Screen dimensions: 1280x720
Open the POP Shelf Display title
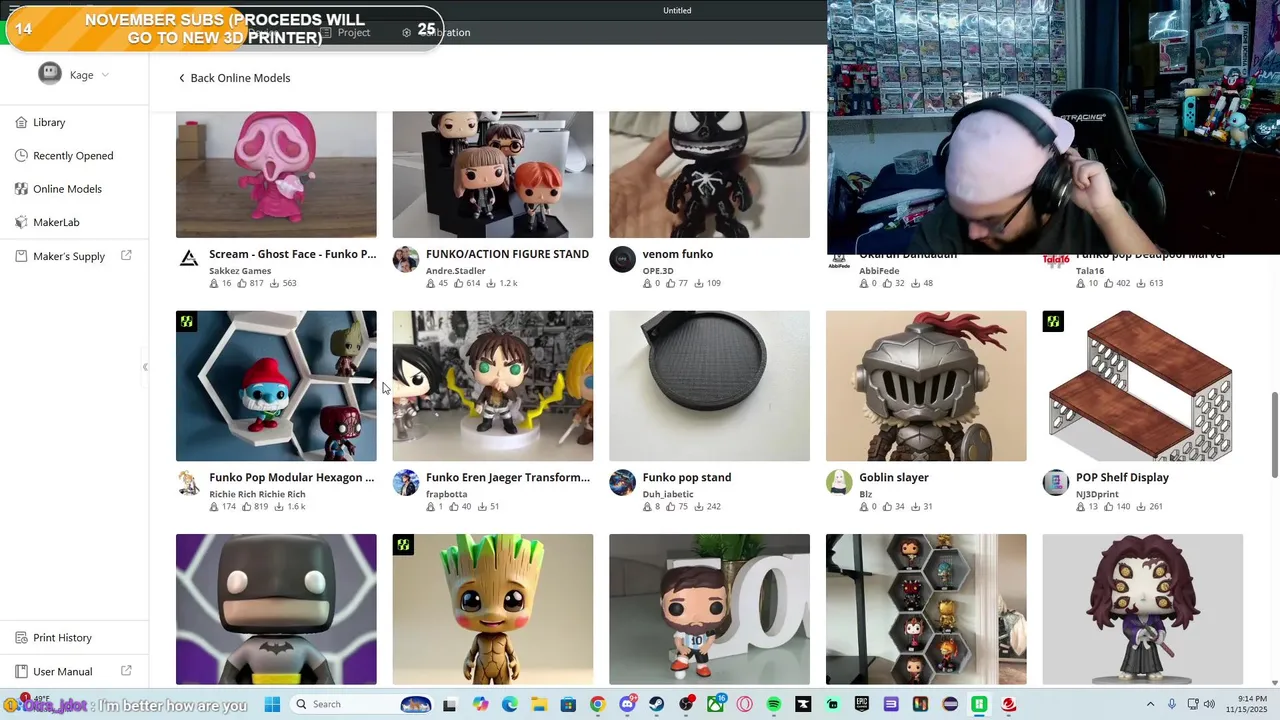1122,478
